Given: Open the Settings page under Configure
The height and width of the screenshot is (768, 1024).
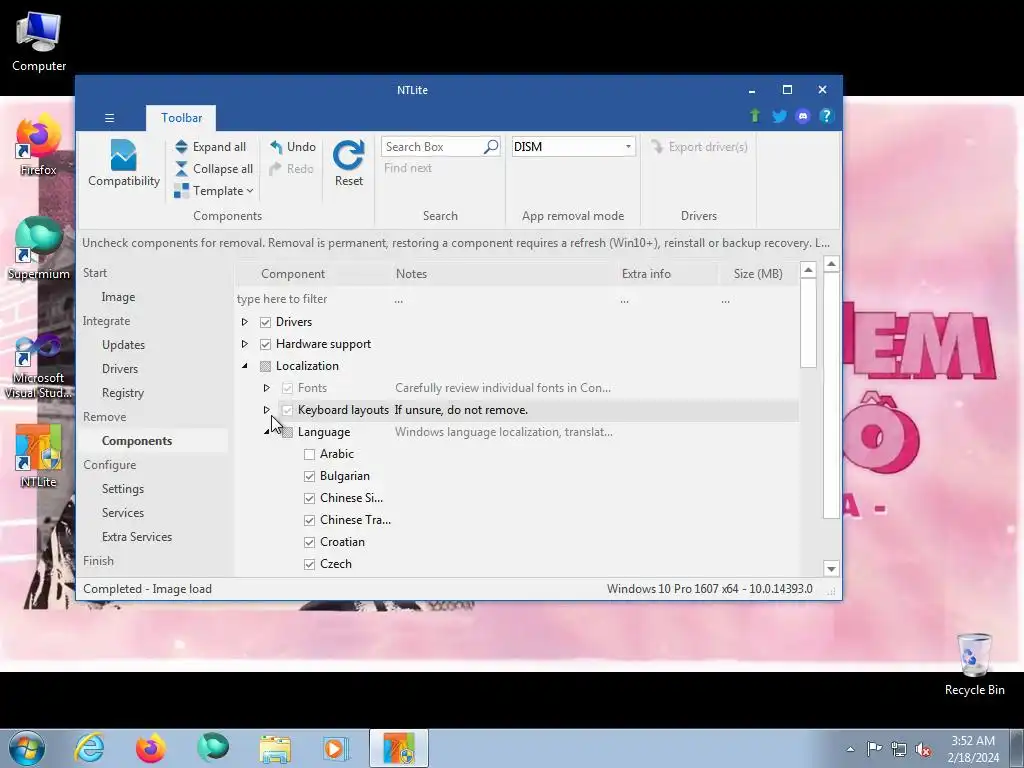Looking at the screenshot, I should [x=123, y=489].
